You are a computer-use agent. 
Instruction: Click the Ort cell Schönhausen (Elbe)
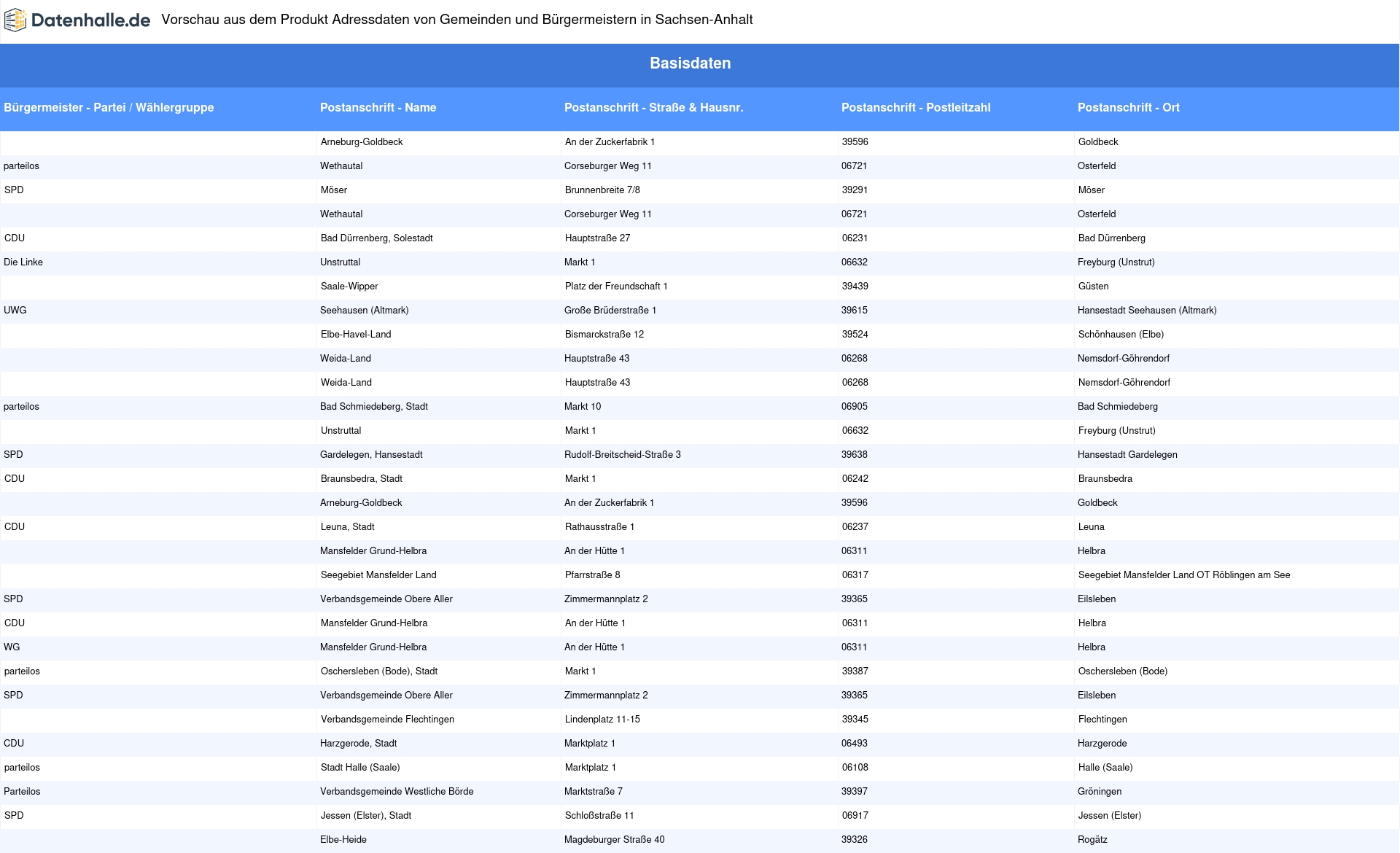click(1121, 335)
